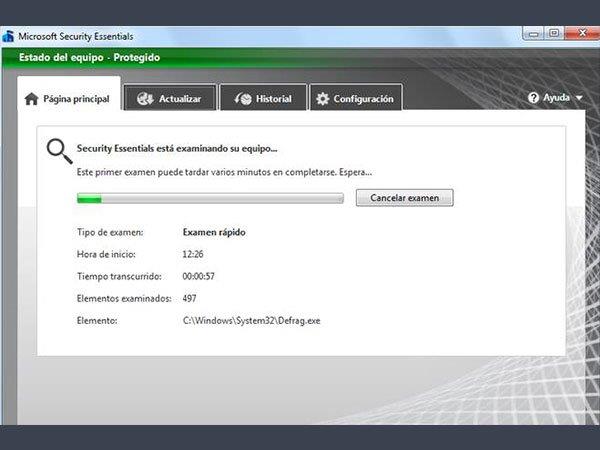Close the Security Essentials window
This screenshot has height=450, width=600.
pos(582,33)
